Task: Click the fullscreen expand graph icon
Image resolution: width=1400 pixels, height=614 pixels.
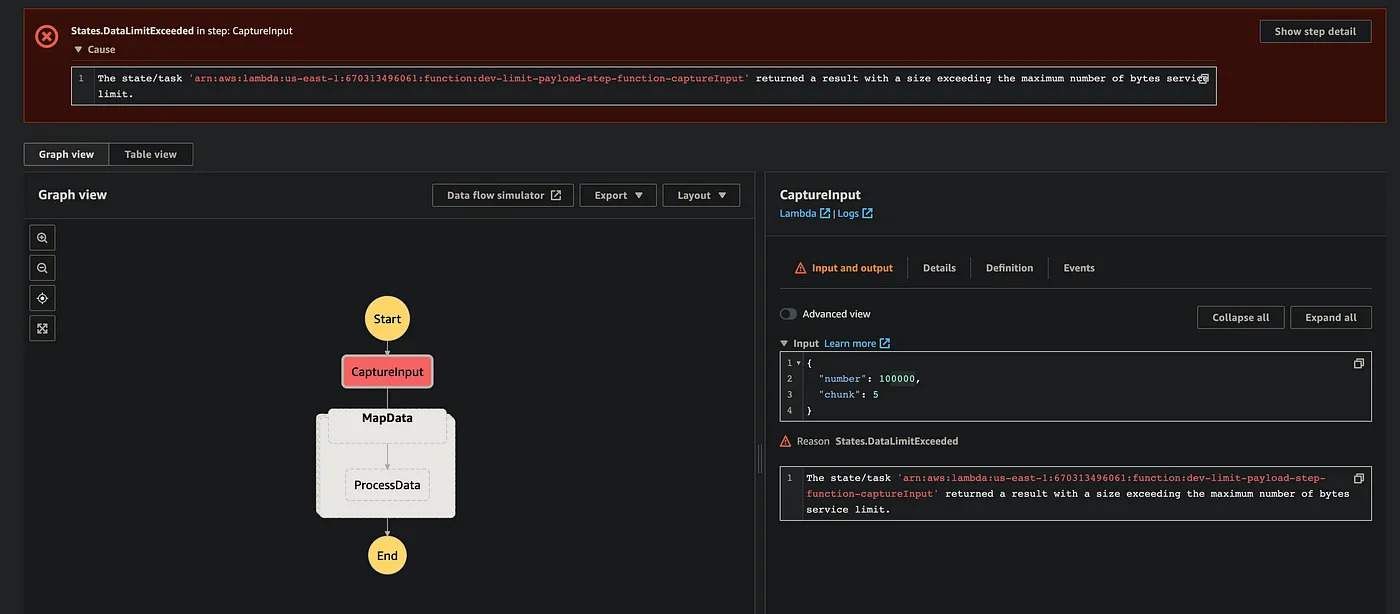Action: (x=42, y=328)
